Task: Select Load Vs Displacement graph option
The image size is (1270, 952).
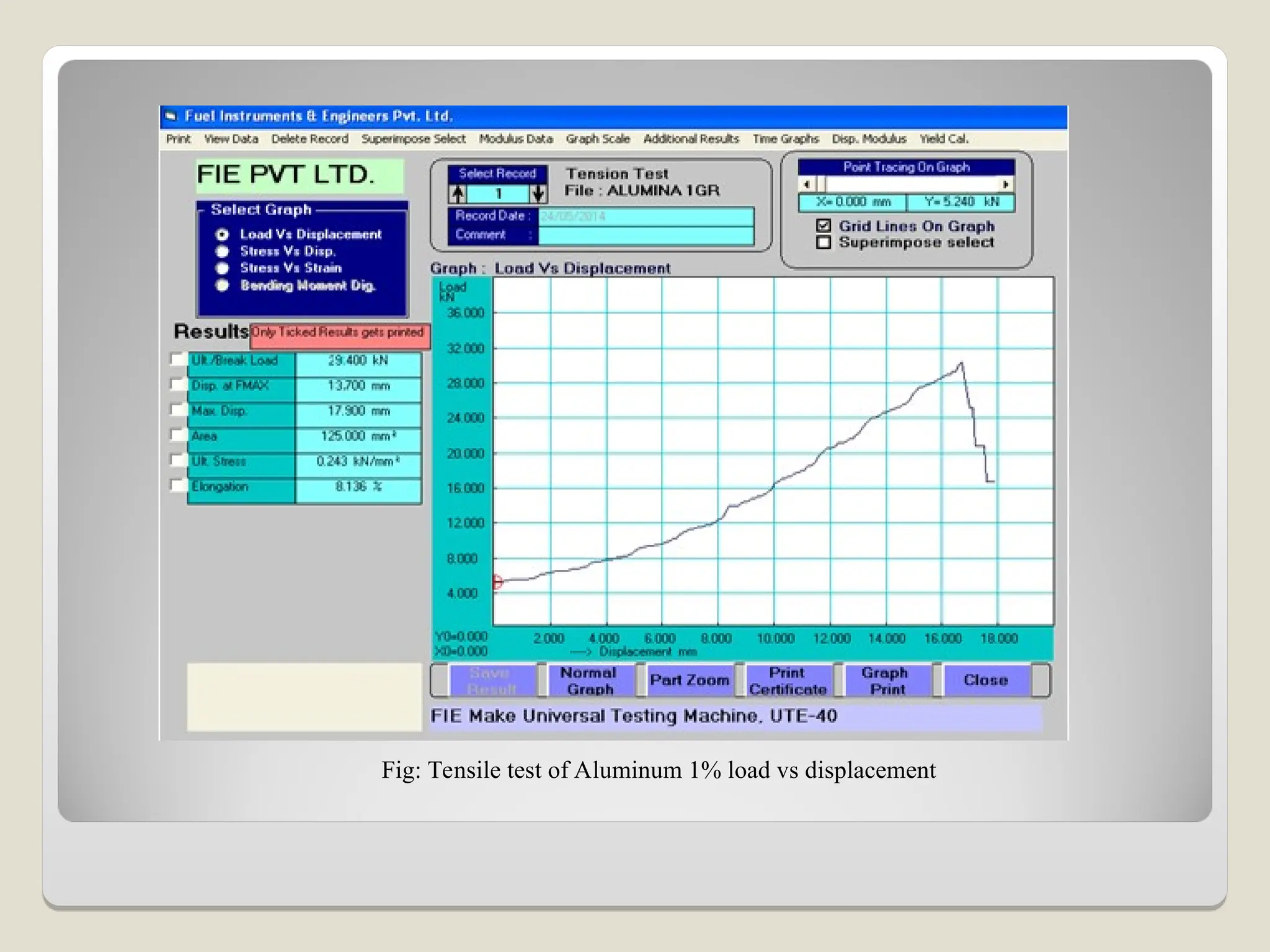Action: click(x=222, y=235)
